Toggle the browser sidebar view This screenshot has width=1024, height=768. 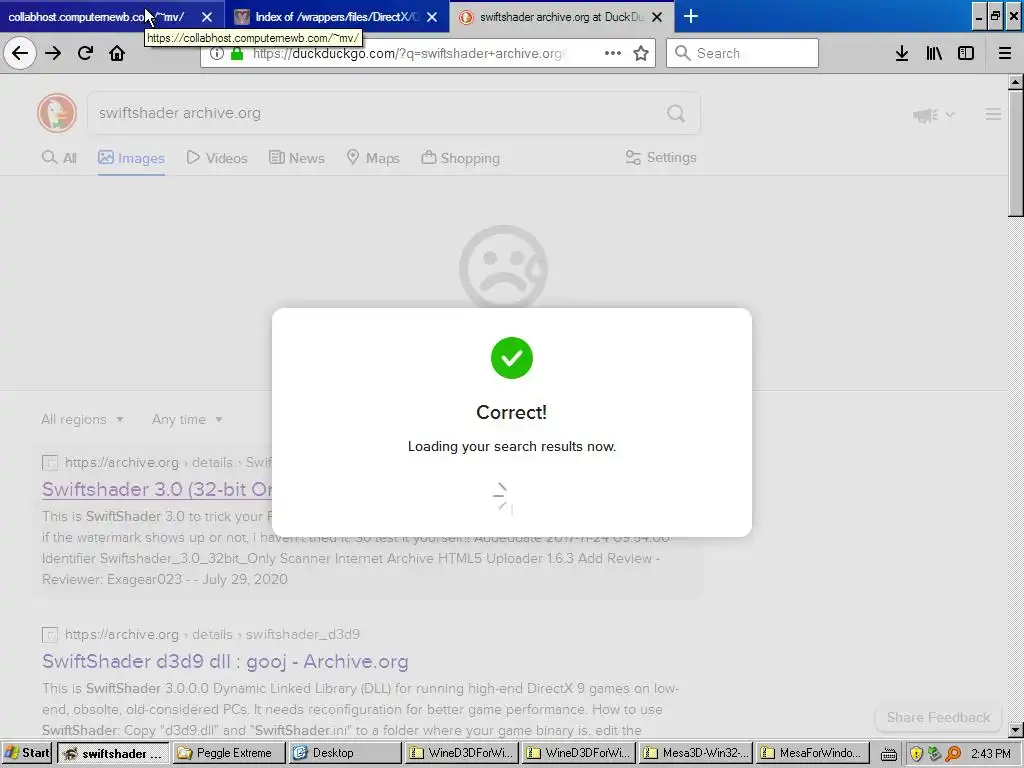coord(966,53)
